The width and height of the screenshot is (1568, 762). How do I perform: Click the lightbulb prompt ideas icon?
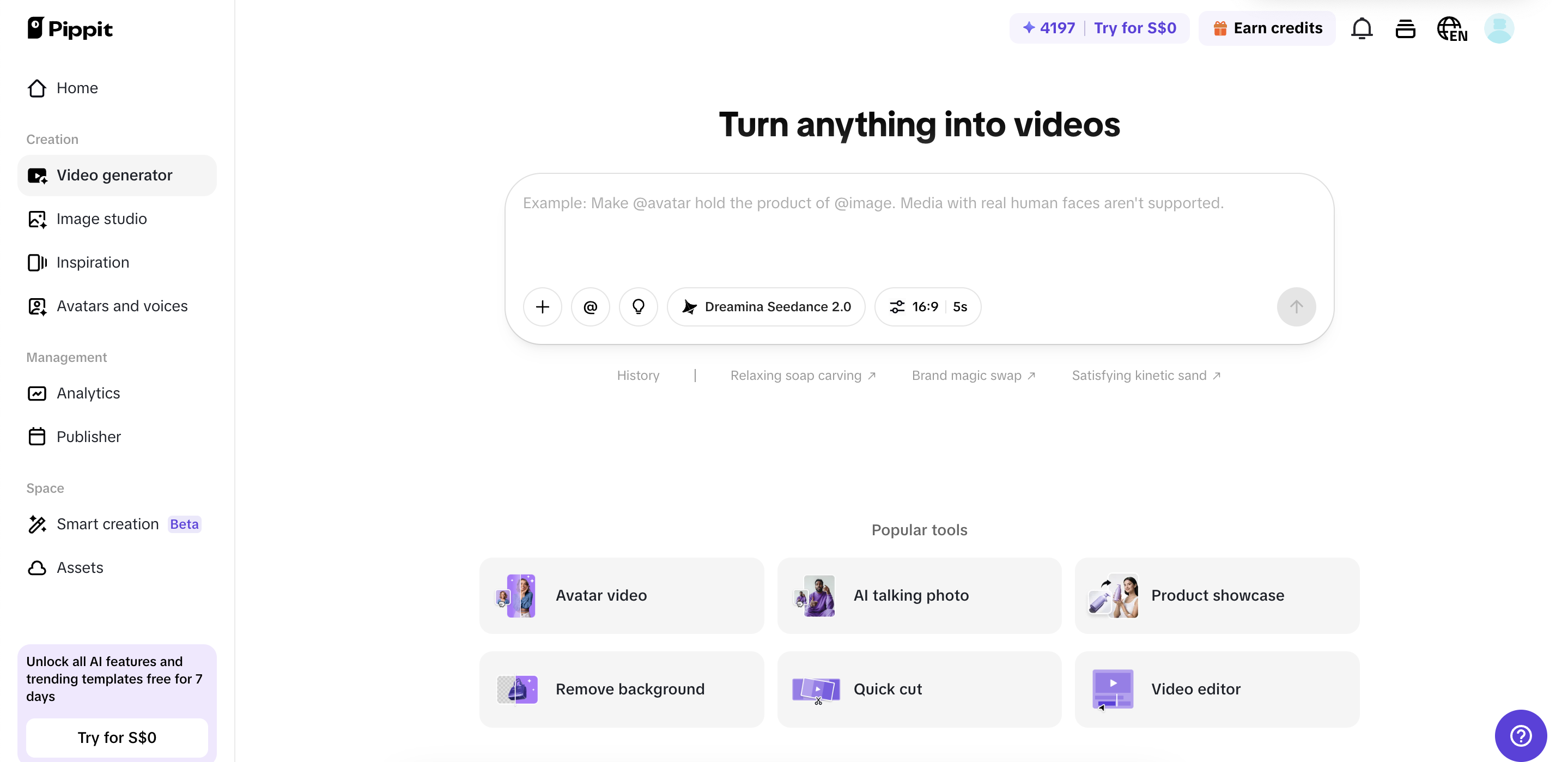pyautogui.click(x=639, y=306)
